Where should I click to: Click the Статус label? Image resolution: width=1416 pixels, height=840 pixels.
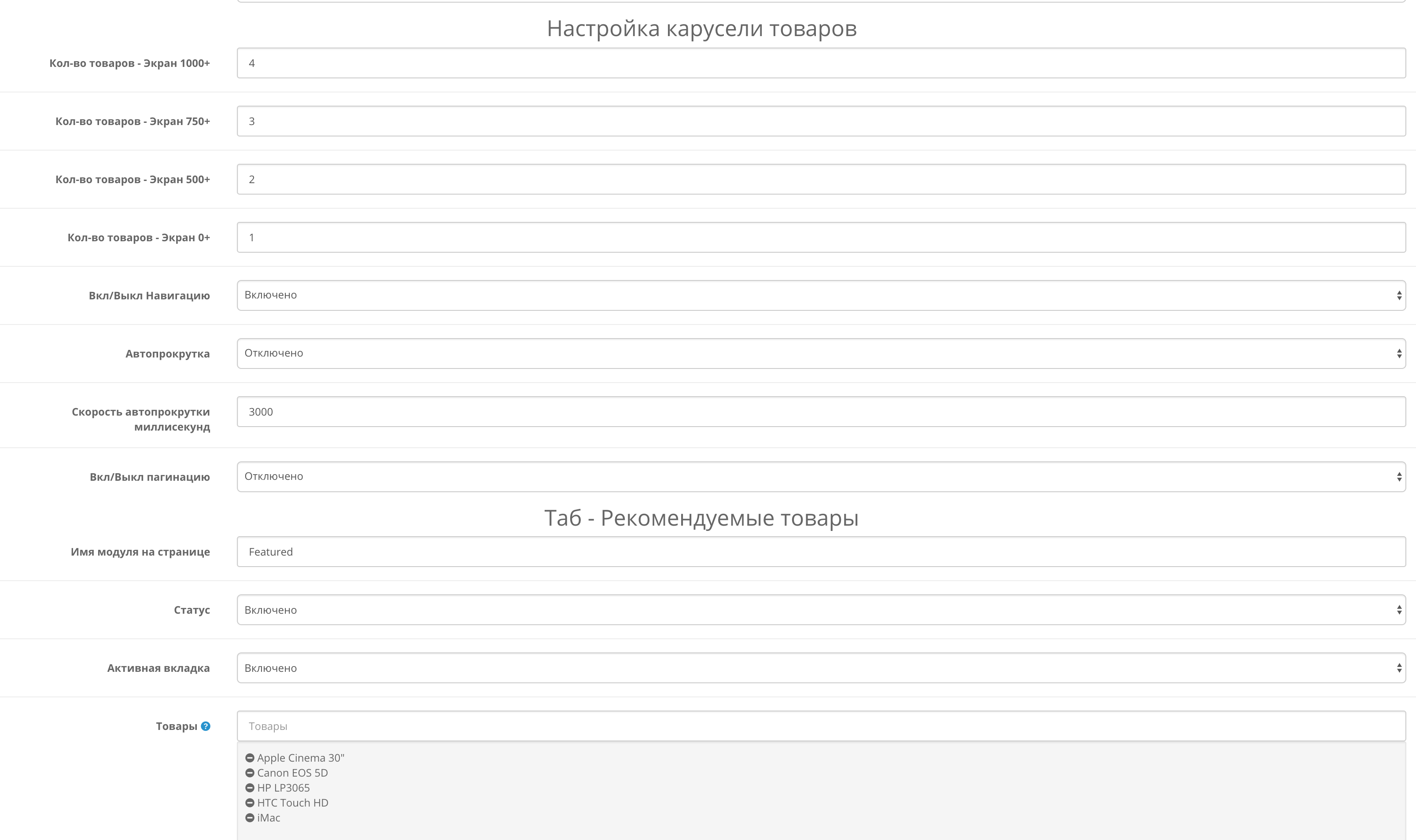[192, 610]
